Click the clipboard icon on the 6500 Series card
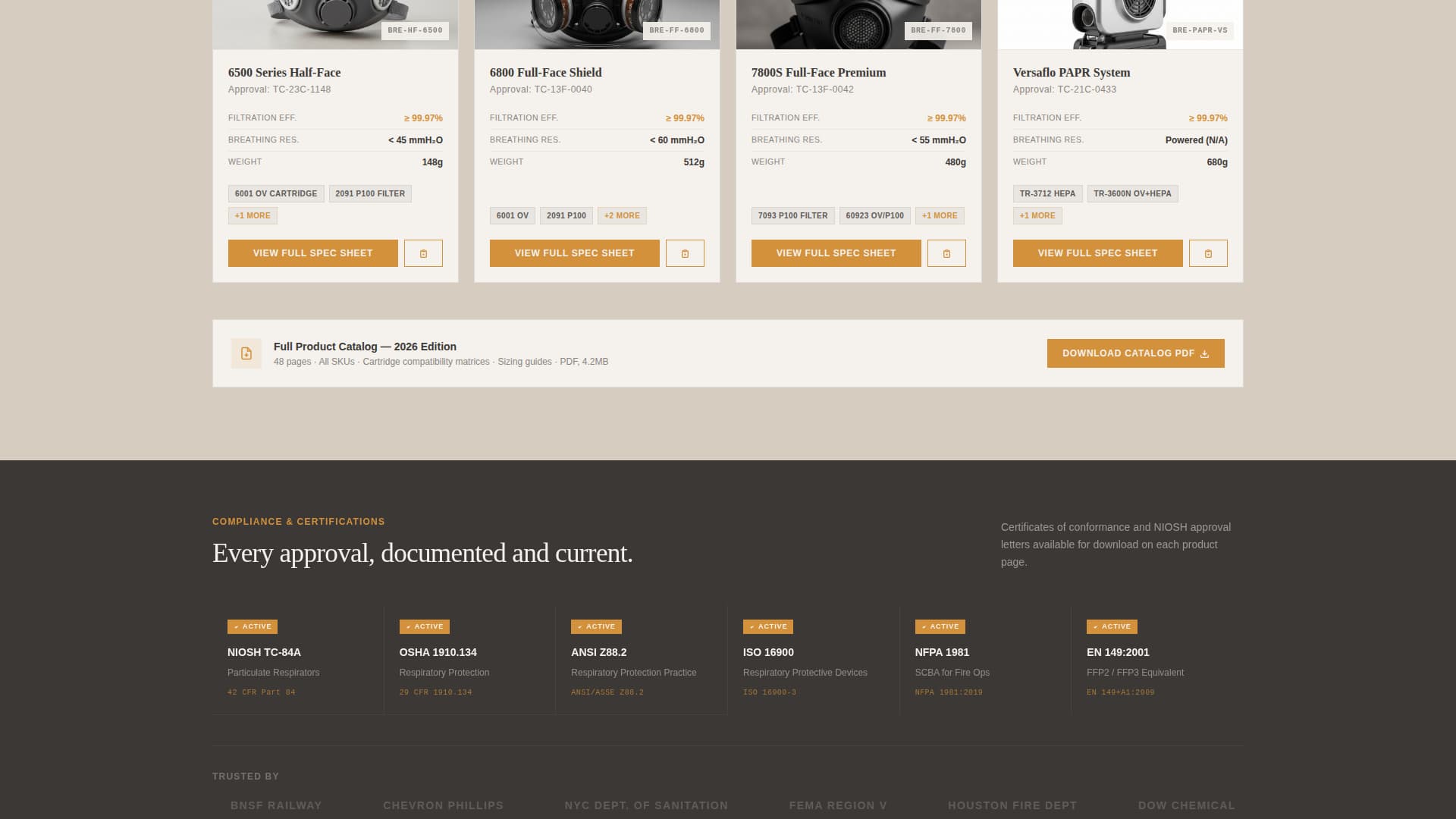1456x819 pixels. click(423, 253)
